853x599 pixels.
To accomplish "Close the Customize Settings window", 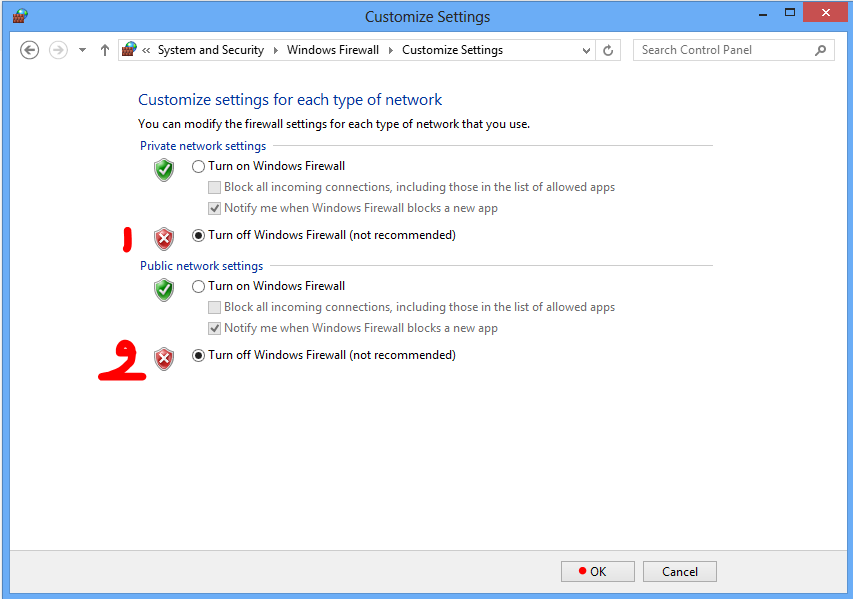I will pyautogui.click(x=825, y=13).
